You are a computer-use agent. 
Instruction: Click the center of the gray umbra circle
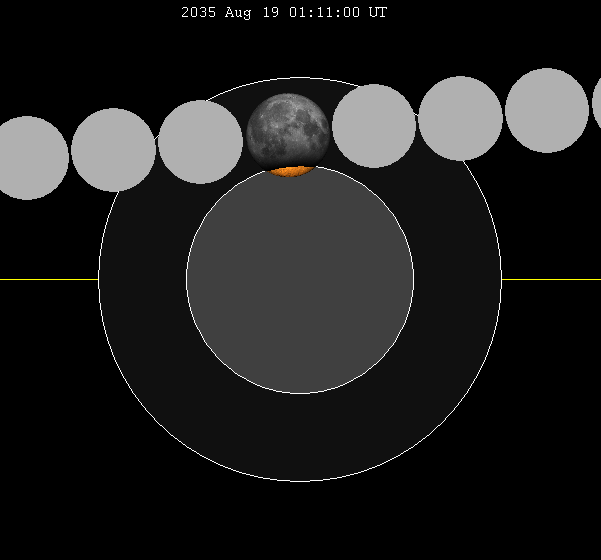tap(300, 280)
